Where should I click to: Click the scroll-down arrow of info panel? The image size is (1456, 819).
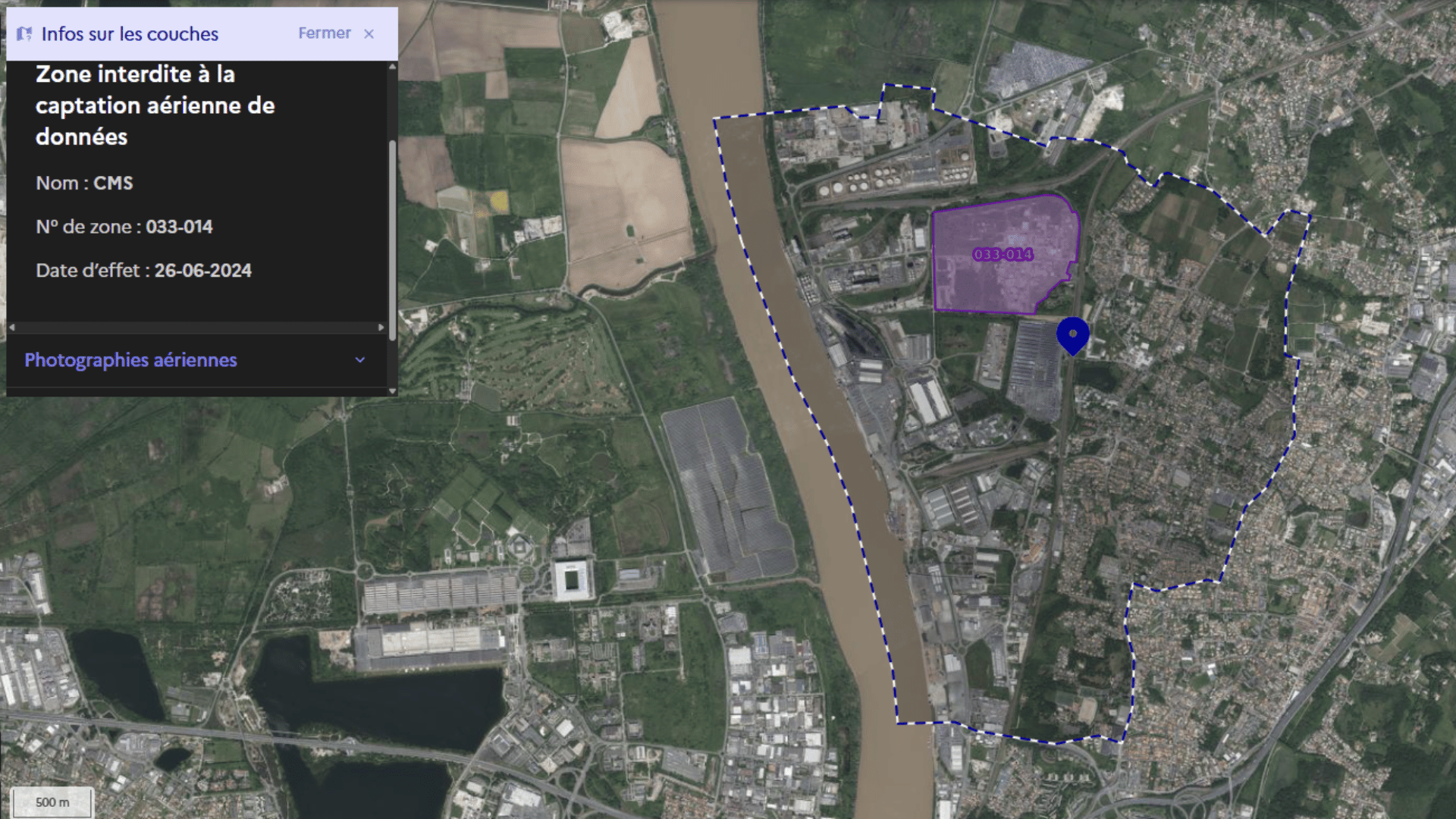[392, 391]
